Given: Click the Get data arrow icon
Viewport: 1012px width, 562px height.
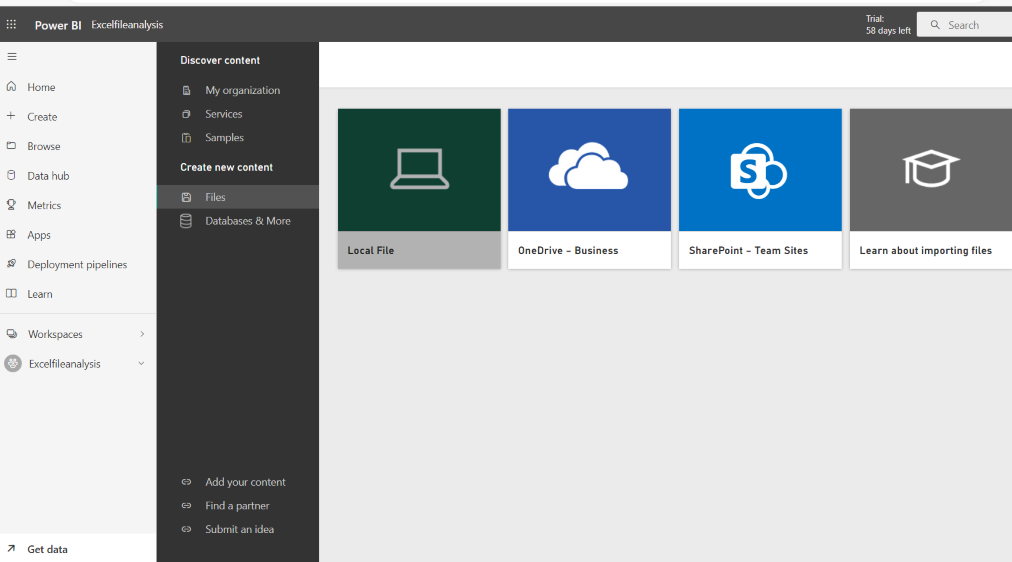Looking at the screenshot, I should (11, 548).
